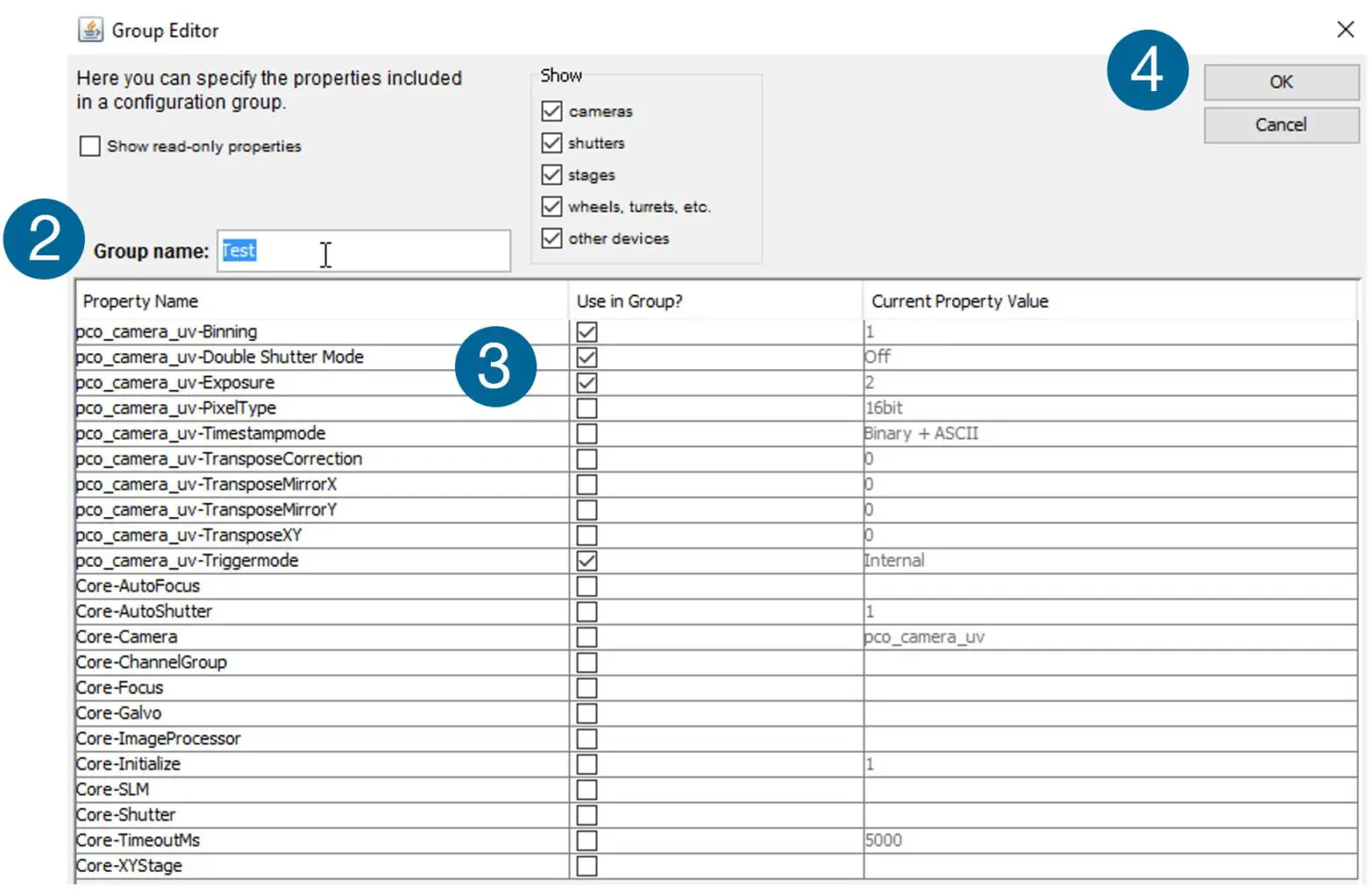Viewport: 1372px width, 893px height.
Task: Check TransposeMirrorX use in group
Action: (x=587, y=485)
